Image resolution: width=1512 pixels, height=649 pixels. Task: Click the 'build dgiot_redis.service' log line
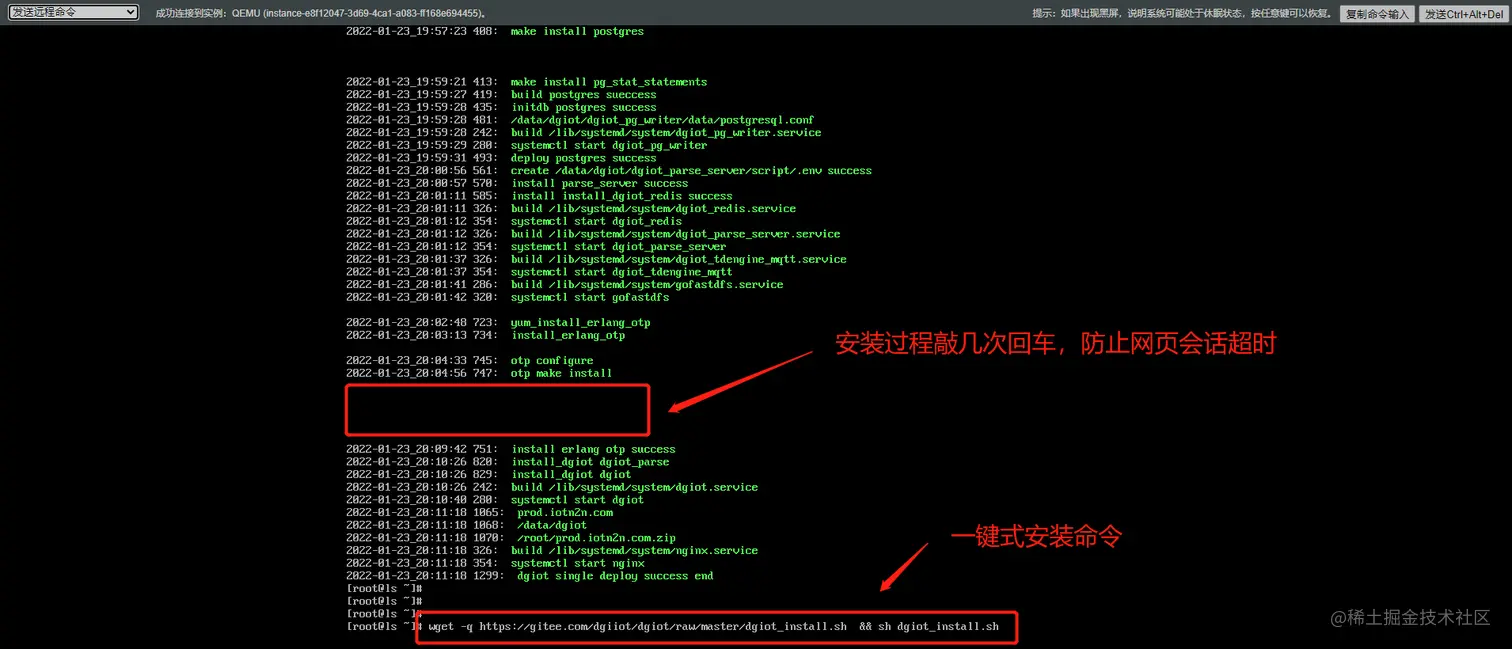tap(571, 209)
